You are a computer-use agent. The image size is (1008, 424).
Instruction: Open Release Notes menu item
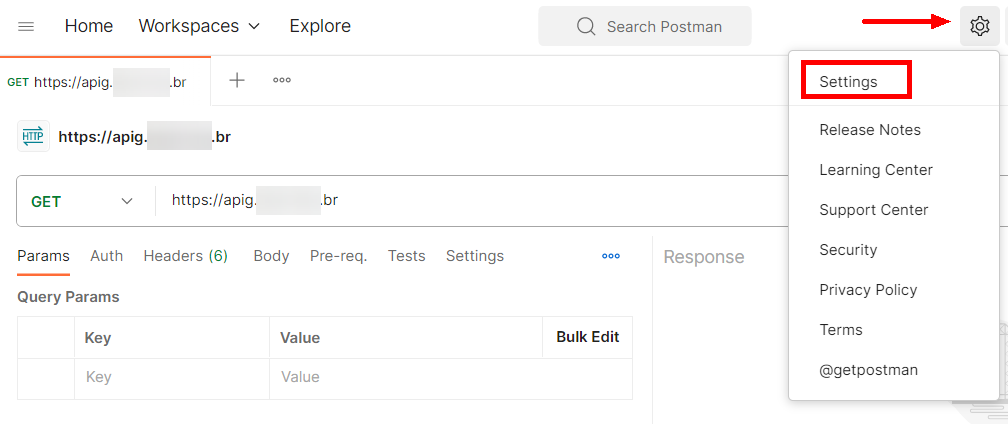(x=869, y=130)
